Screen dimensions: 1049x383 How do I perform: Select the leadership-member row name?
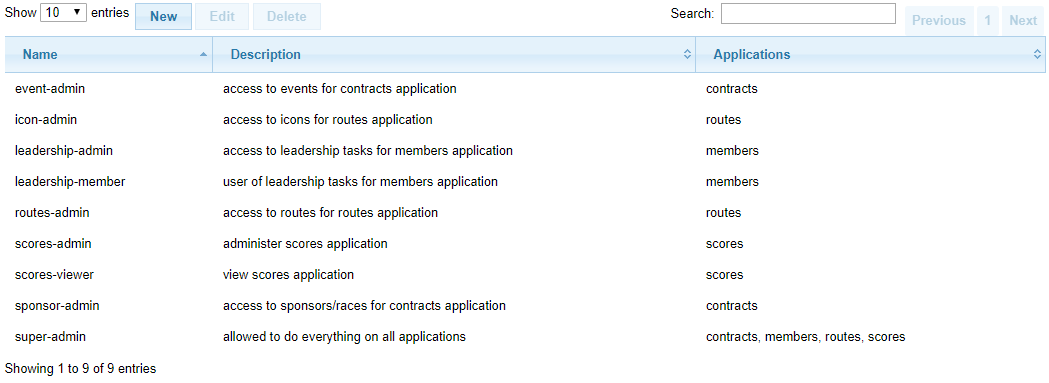click(70, 181)
